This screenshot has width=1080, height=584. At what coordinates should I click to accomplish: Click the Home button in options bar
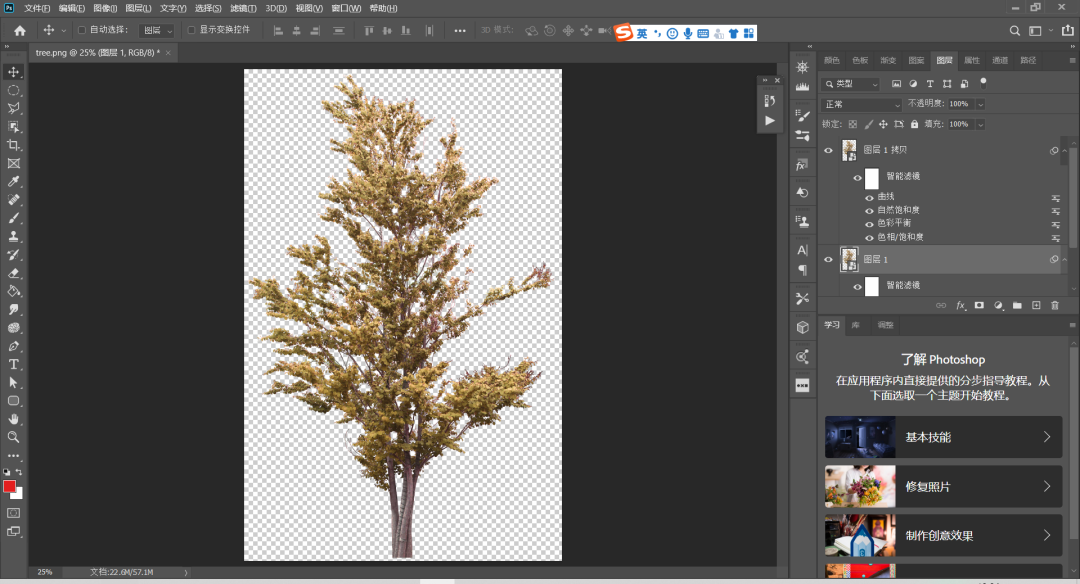pyautogui.click(x=19, y=30)
